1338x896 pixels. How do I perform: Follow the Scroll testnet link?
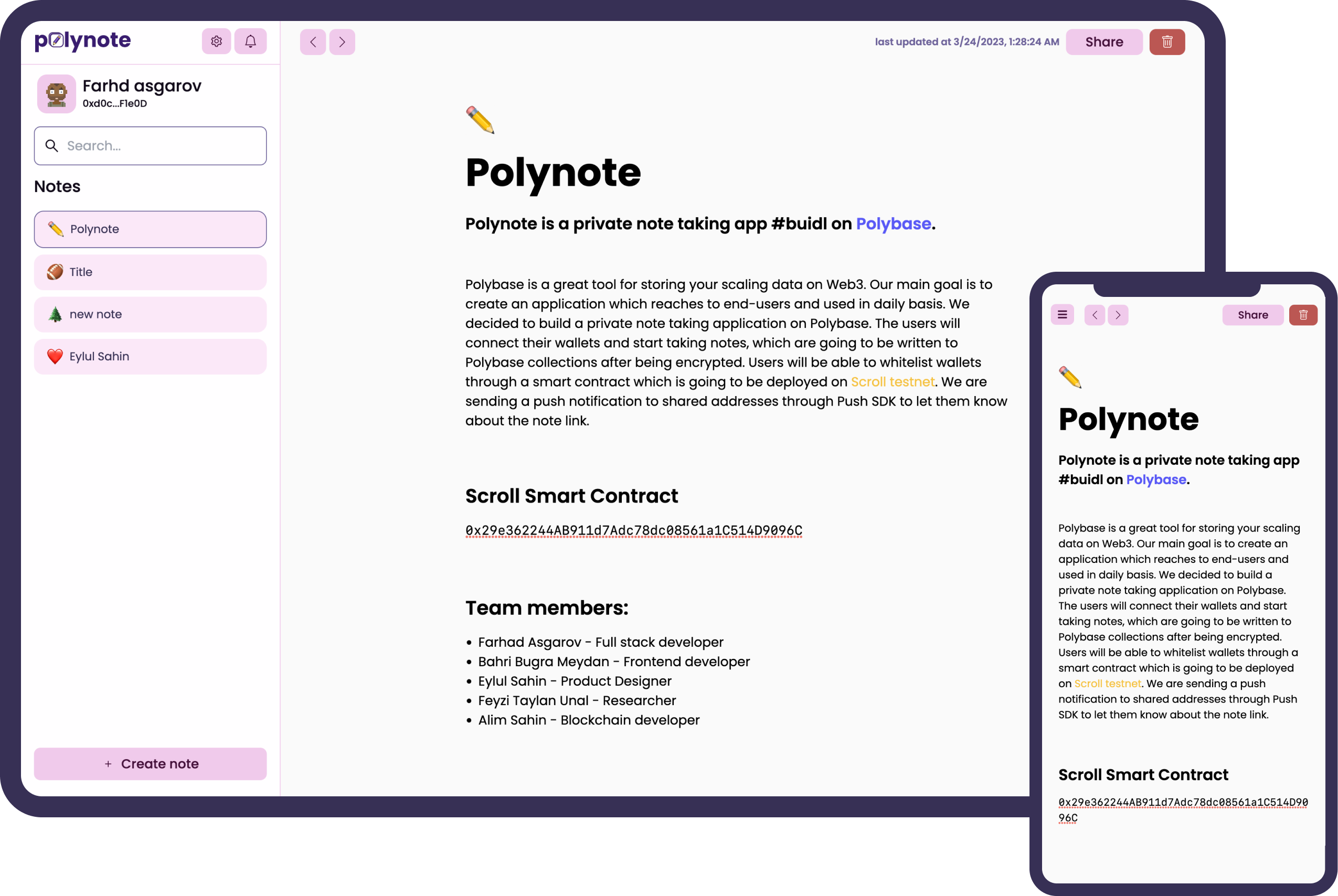(x=891, y=381)
